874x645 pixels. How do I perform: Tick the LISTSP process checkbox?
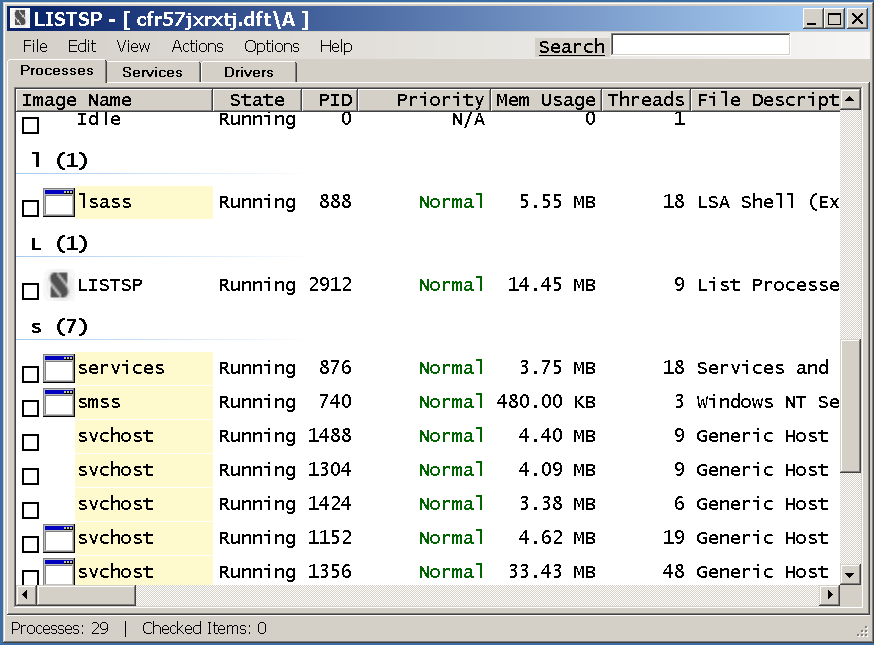pos(31,291)
